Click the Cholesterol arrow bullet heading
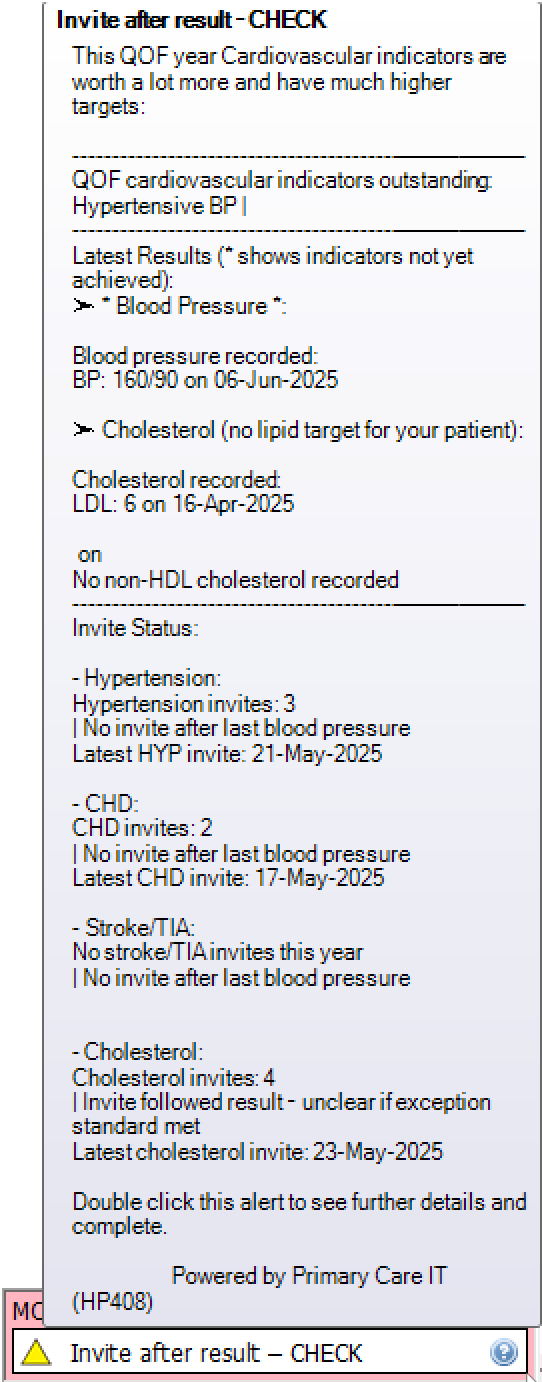 coord(298,430)
